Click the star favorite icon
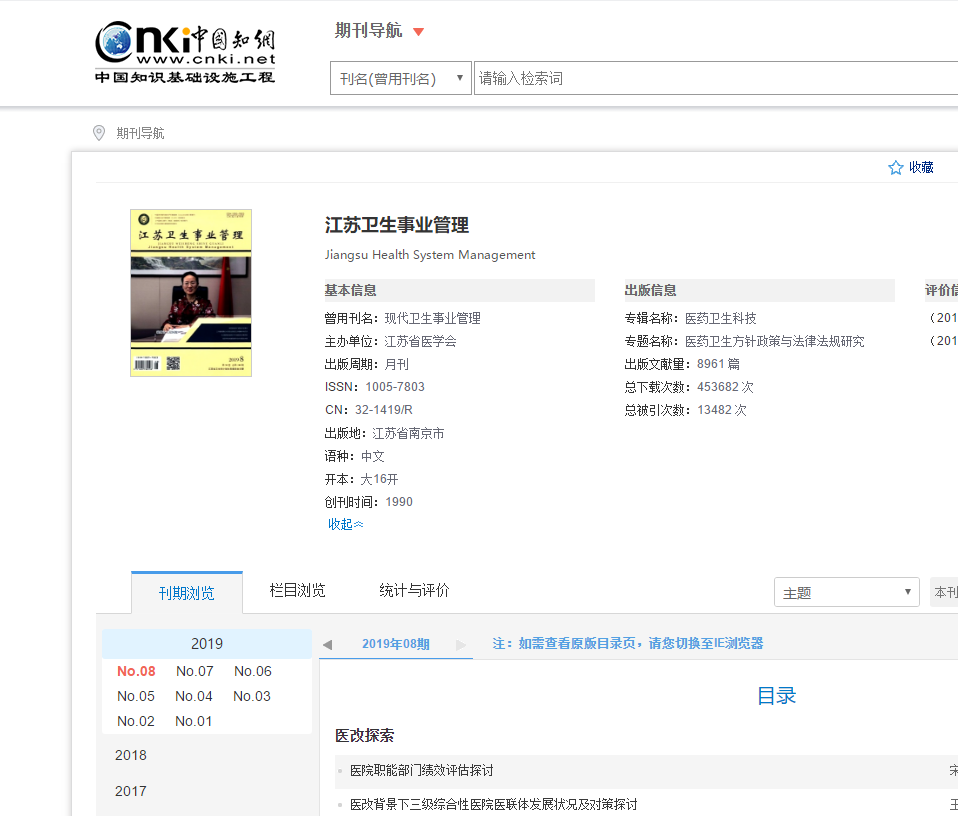958x816 pixels. click(896, 168)
